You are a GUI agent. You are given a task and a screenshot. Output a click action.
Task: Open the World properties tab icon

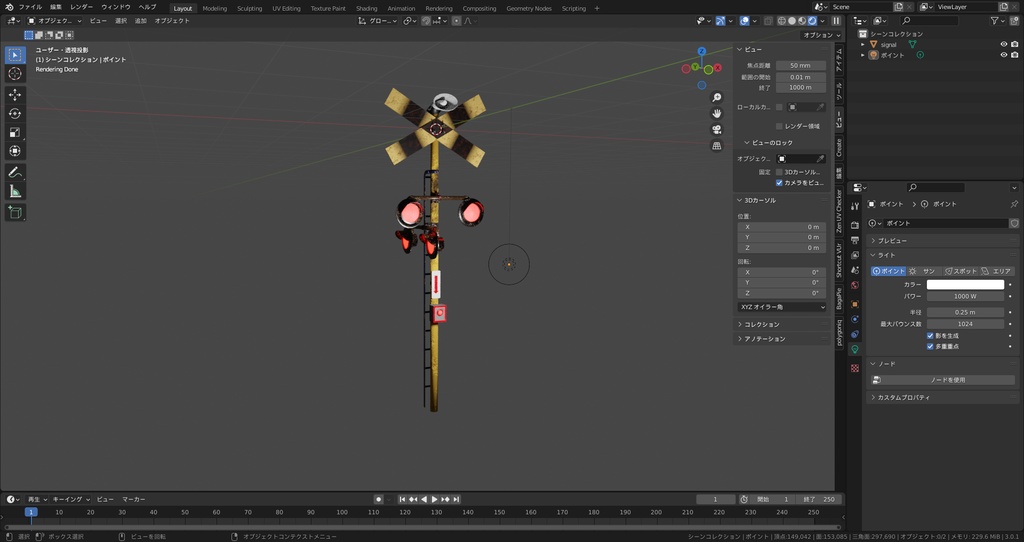[855, 285]
